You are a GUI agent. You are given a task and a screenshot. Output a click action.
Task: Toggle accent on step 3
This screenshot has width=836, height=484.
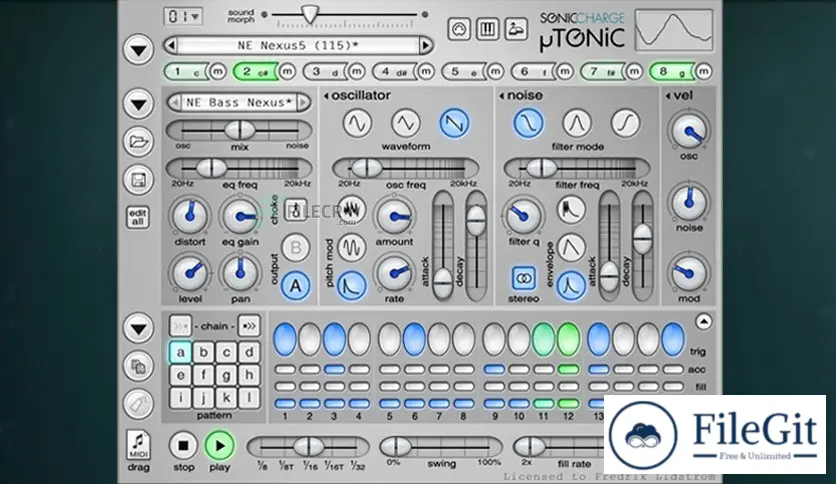(x=334, y=369)
